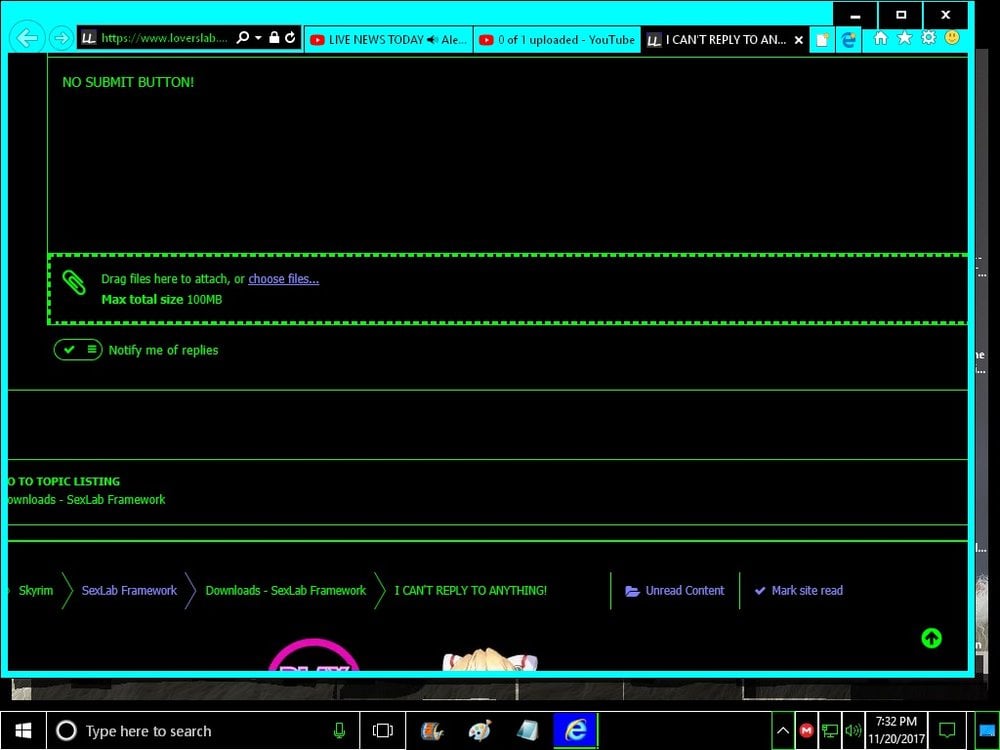The image size is (1000, 750).
Task: Click 'I CAN'T REPLY TO ANYTHING!' breadcrumb
Action: pos(471,591)
